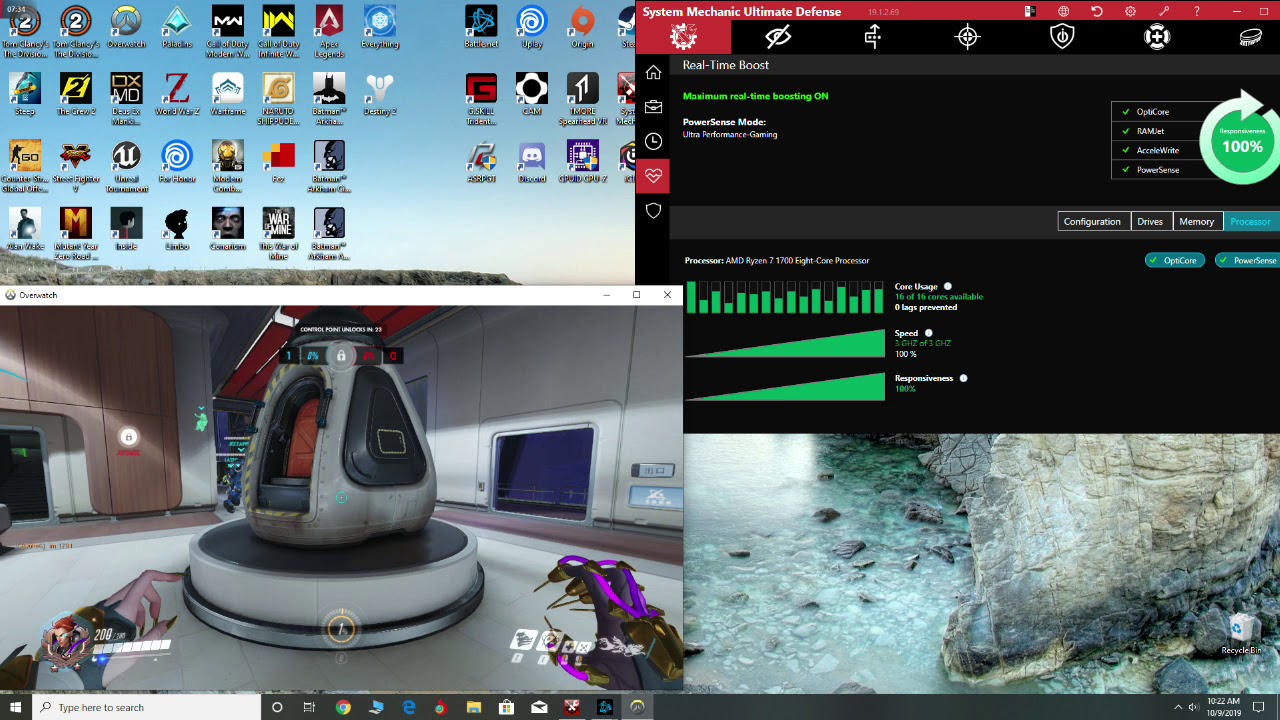
Task: Click the news page icon in title bar
Action: point(1030,12)
